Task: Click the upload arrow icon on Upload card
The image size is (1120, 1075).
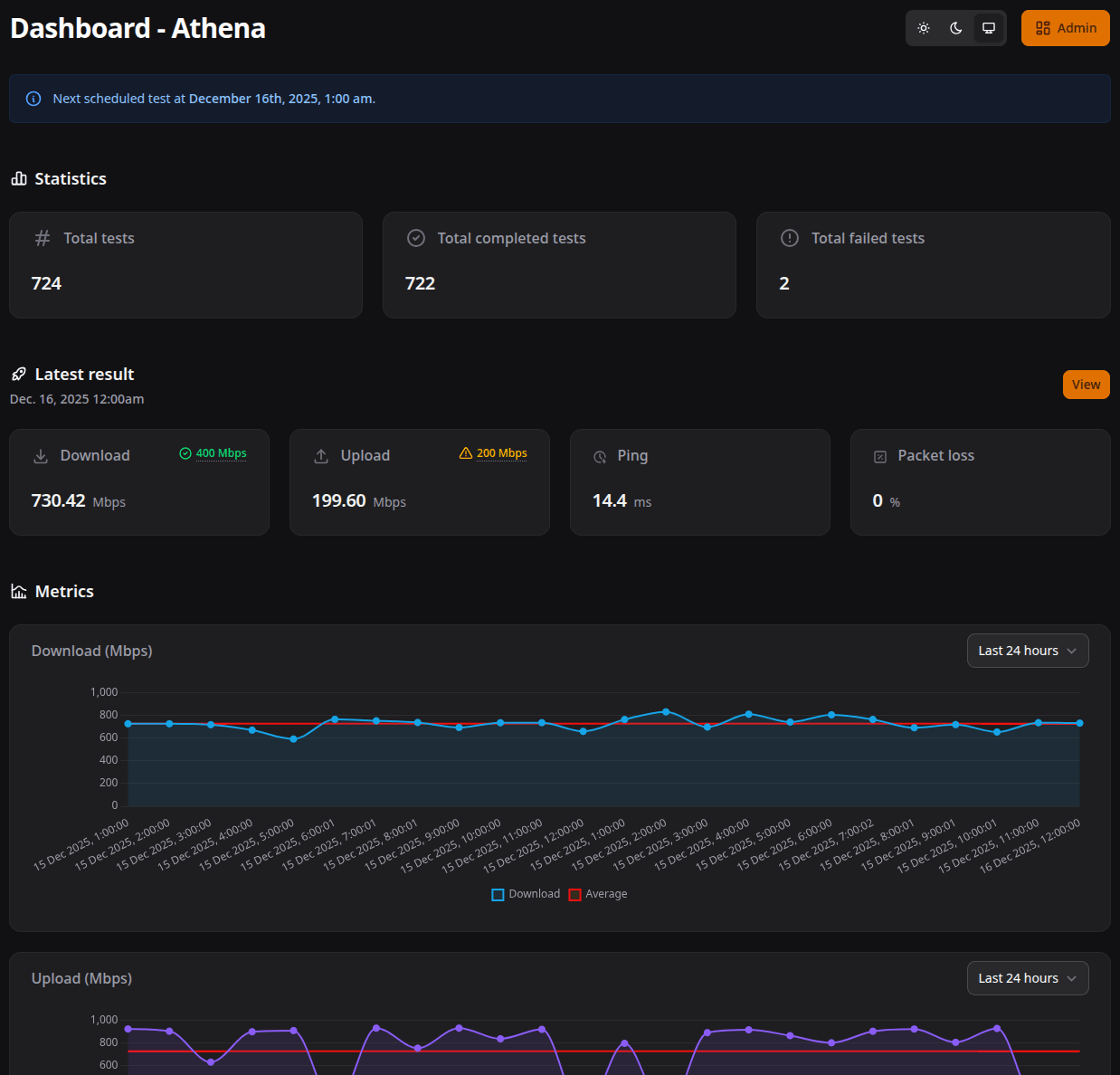Action: tap(321, 456)
